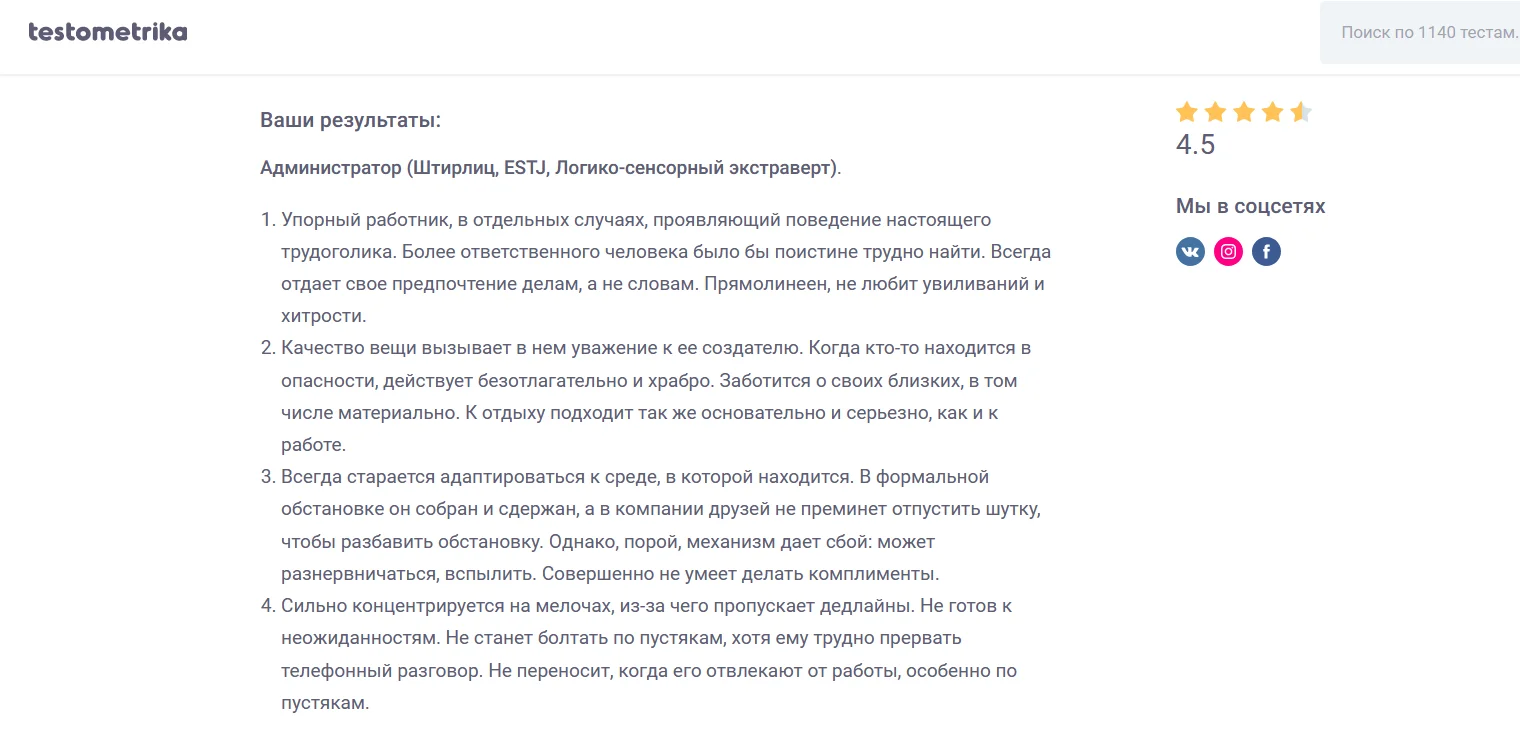Click the first rating star
The height and width of the screenshot is (739, 1520).
(1187, 112)
